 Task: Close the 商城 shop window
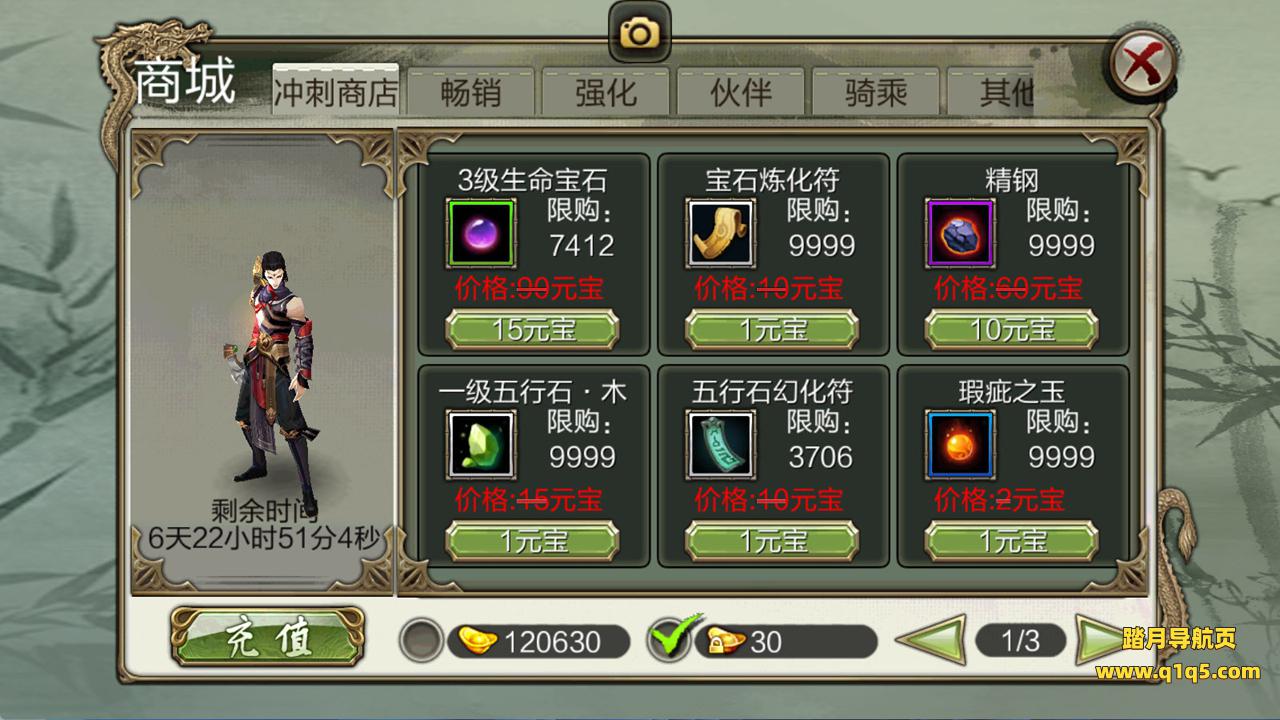(x=1141, y=67)
